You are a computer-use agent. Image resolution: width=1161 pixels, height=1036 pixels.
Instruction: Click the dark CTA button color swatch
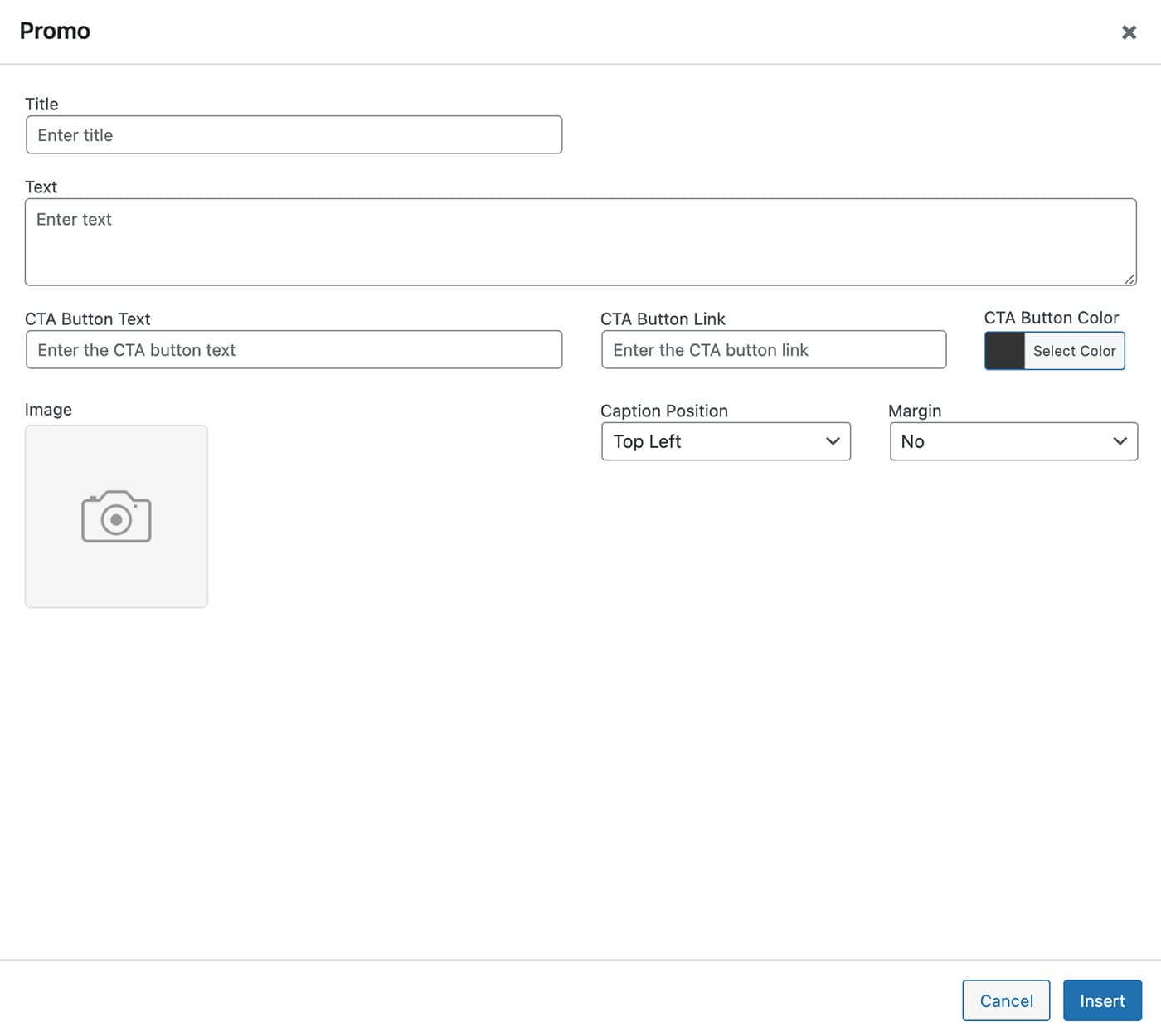(1004, 351)
